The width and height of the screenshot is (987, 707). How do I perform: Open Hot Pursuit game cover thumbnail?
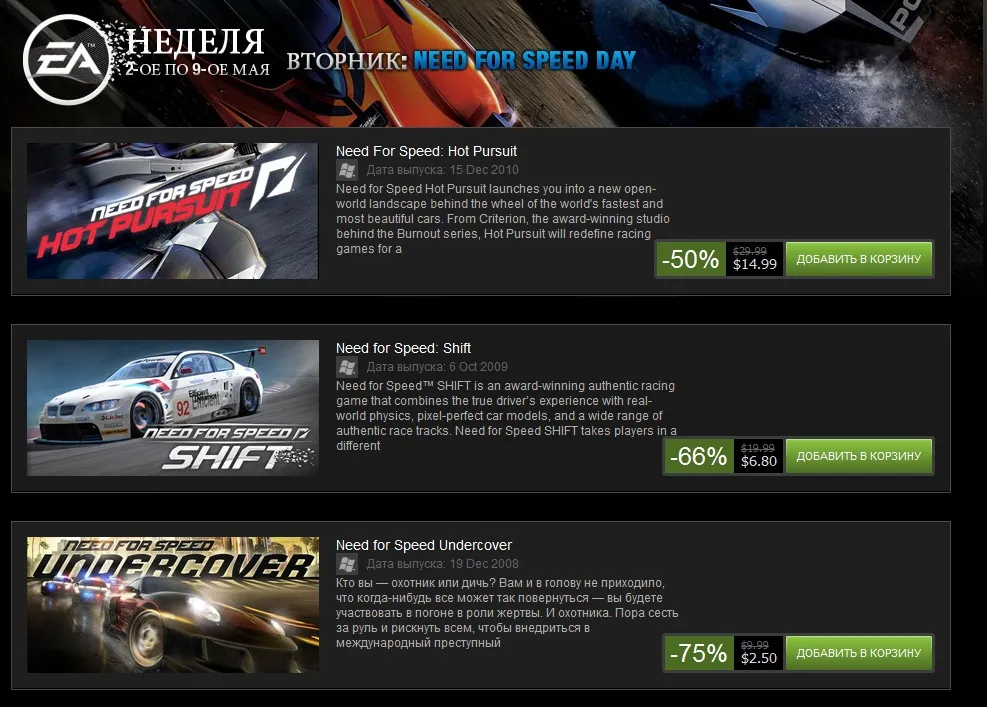172,211
